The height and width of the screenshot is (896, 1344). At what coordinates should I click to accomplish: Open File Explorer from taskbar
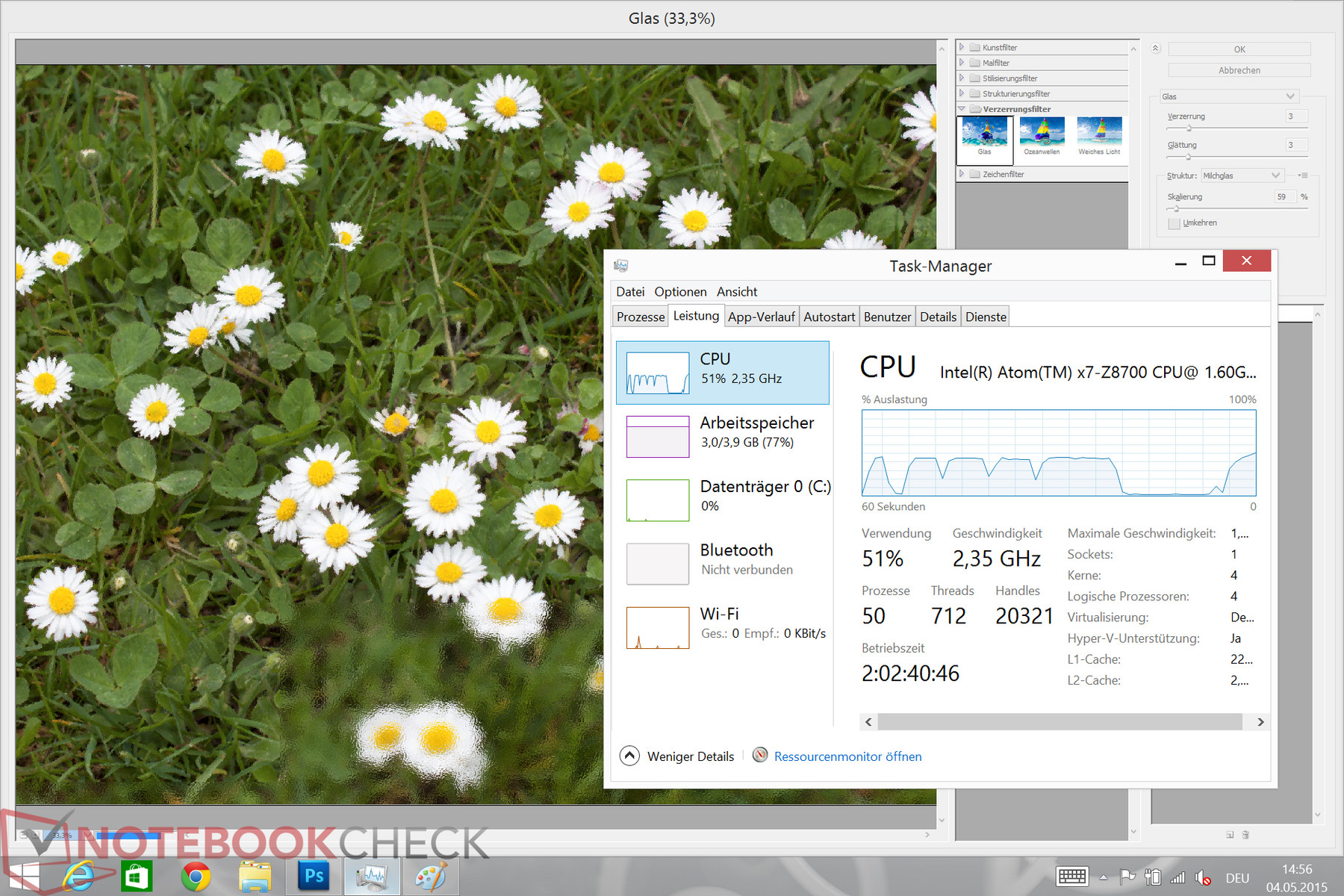click(255, 877)
